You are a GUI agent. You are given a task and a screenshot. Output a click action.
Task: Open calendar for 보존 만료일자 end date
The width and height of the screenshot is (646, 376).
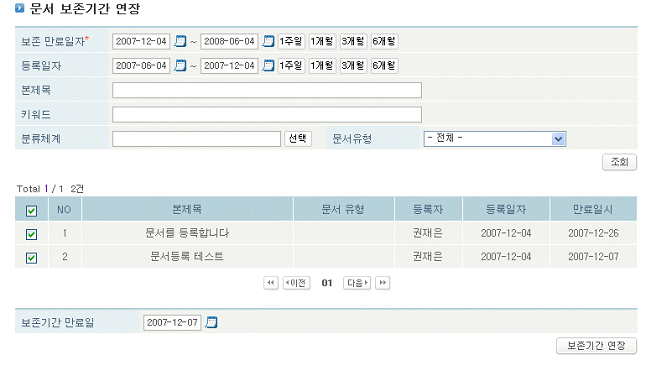268,41
